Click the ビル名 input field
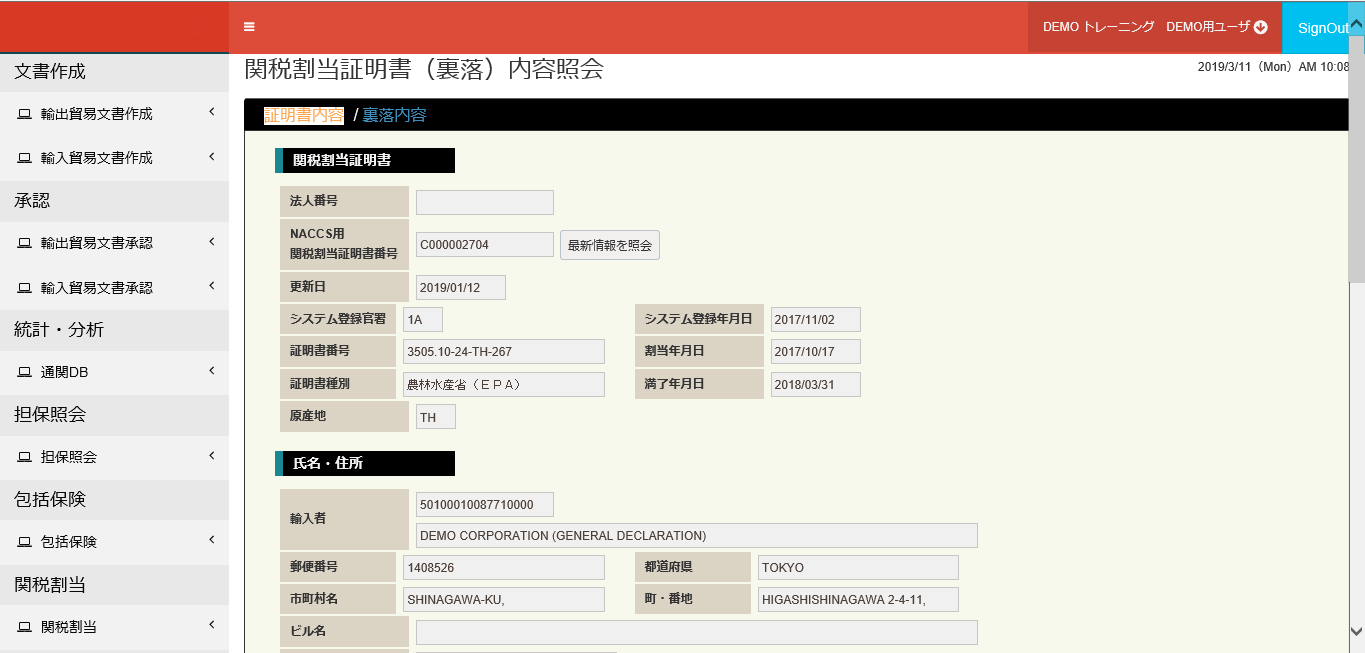1365x653 pixels. coord(696,632)
